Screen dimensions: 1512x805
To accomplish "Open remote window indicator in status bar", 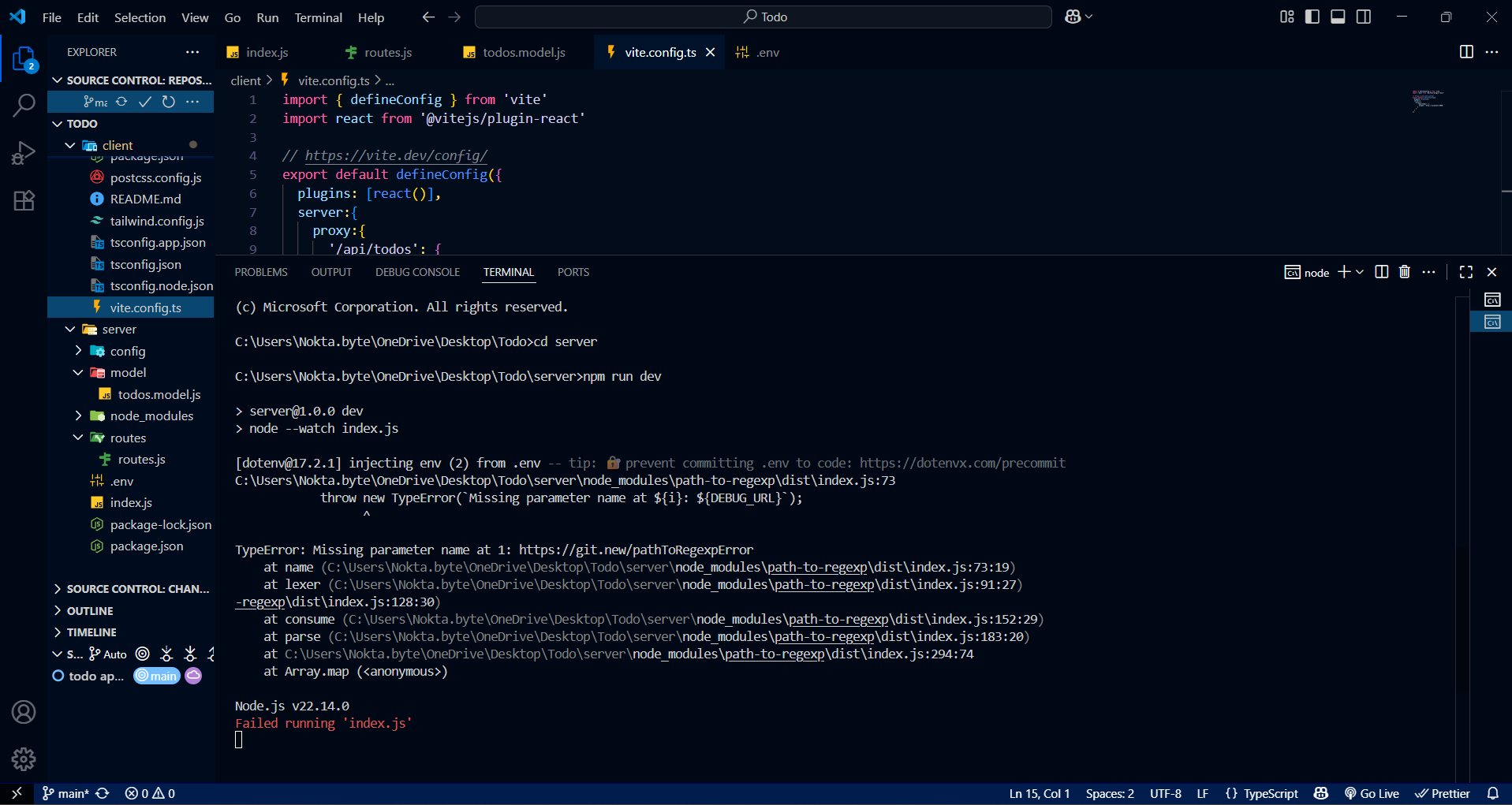I will point(17,793).
